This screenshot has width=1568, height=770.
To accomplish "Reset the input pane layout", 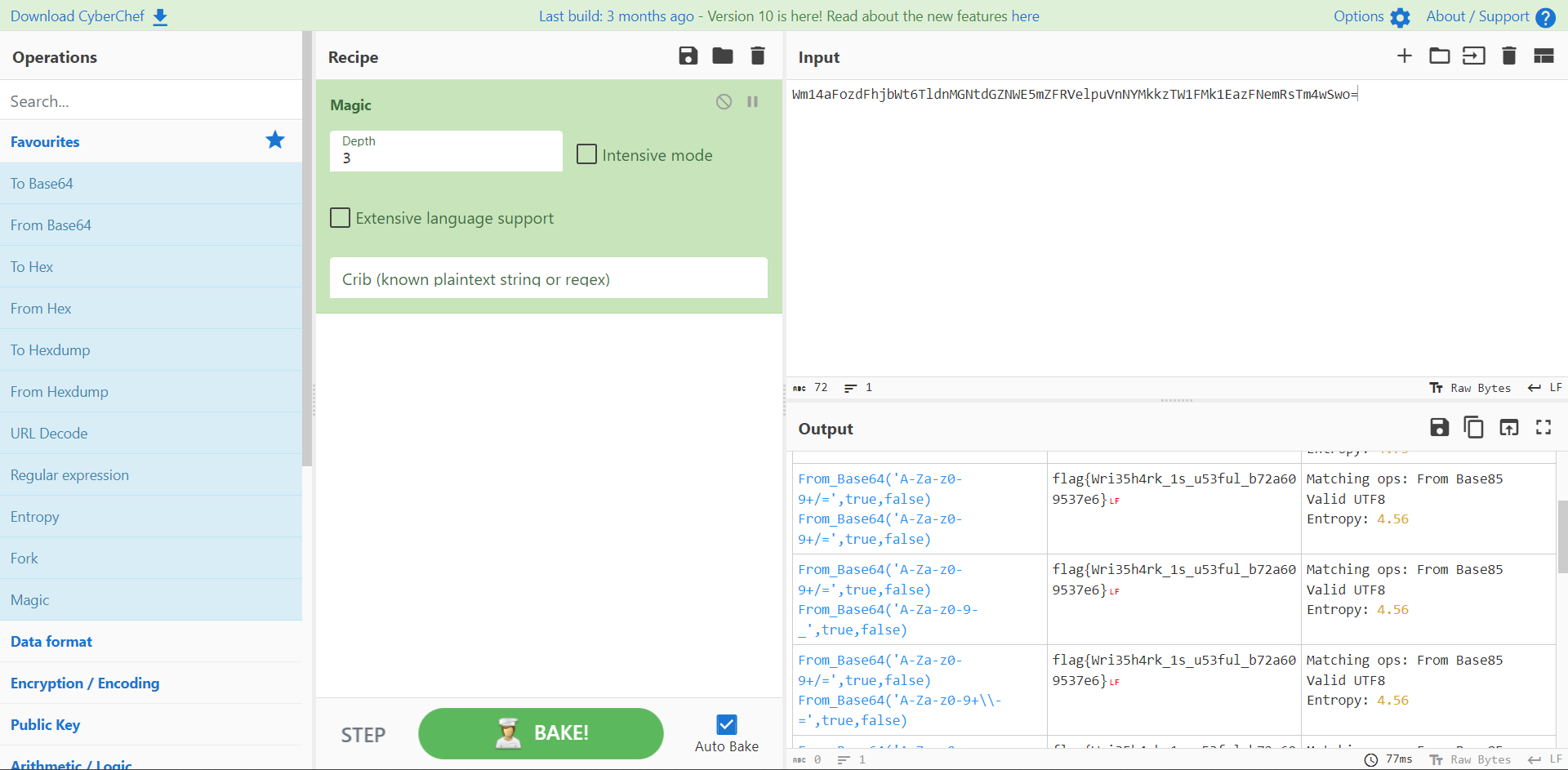I will point(1543,56).
